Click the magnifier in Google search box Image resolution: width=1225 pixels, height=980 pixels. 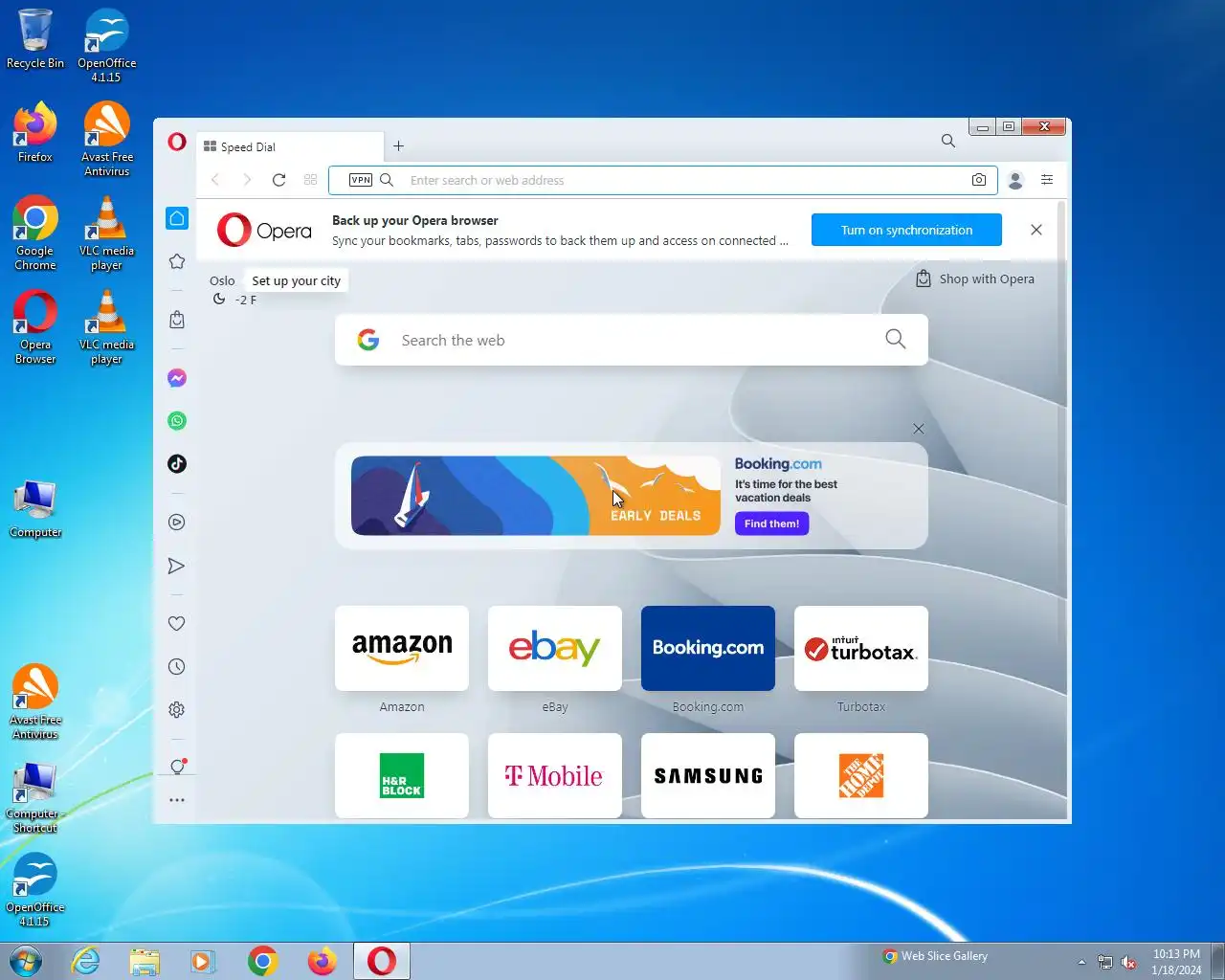(x=896, y=339)
